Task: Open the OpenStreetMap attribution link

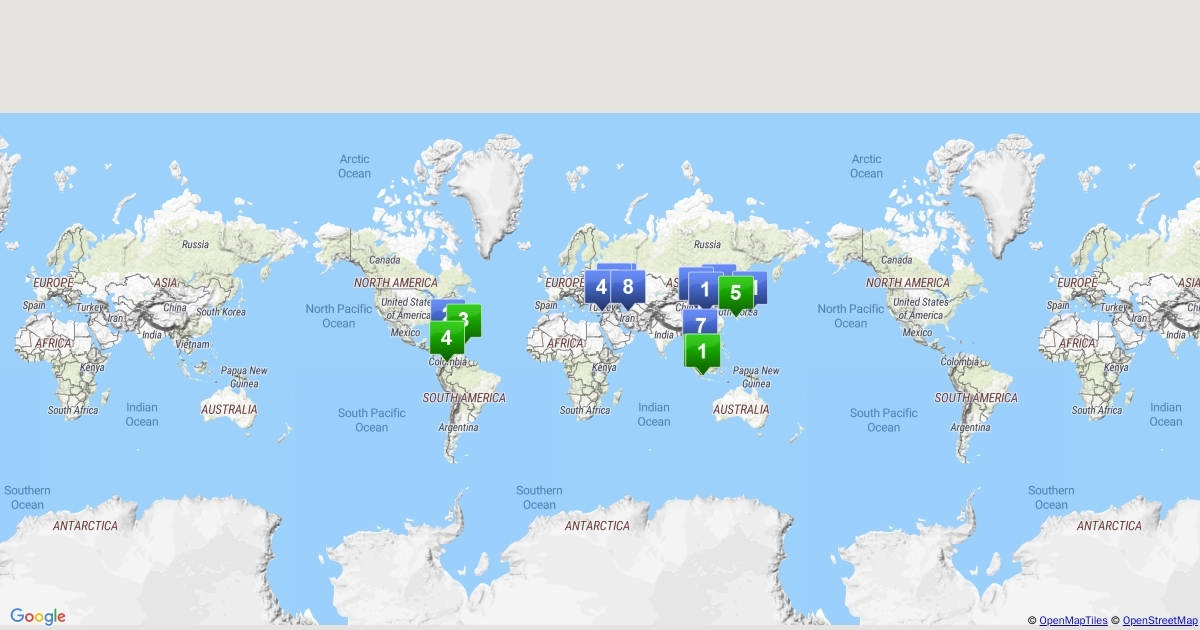Action: click(x=1160, y=621)
